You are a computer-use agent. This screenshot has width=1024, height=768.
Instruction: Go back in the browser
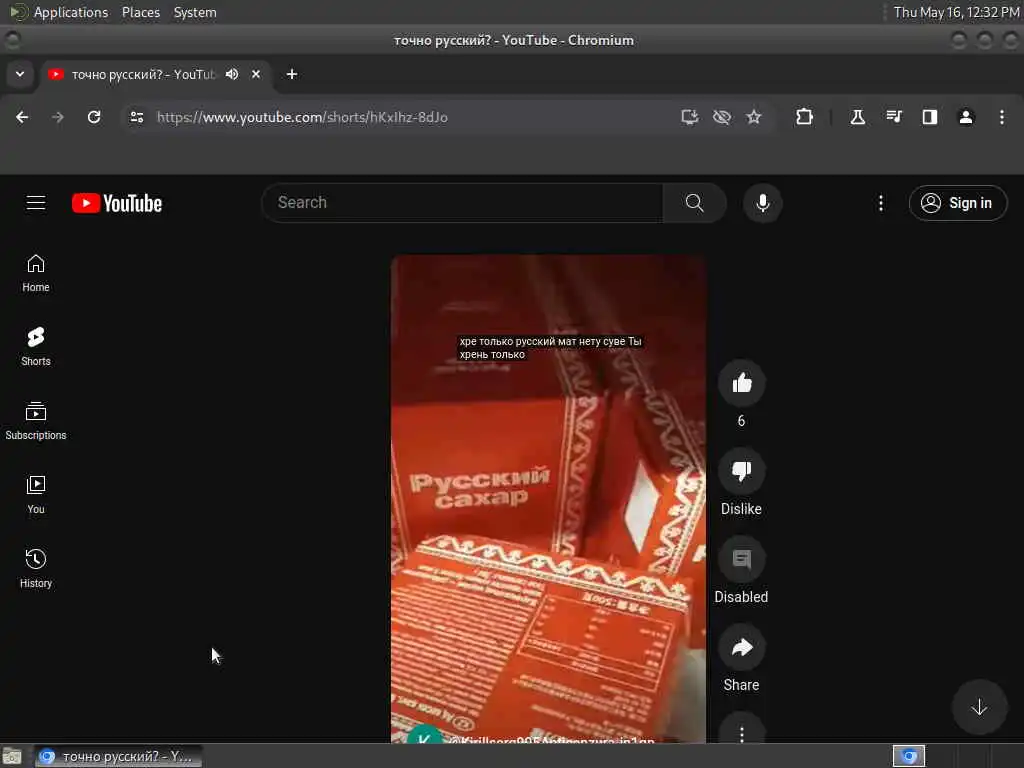pyautogui.click(x=22, y=117)
